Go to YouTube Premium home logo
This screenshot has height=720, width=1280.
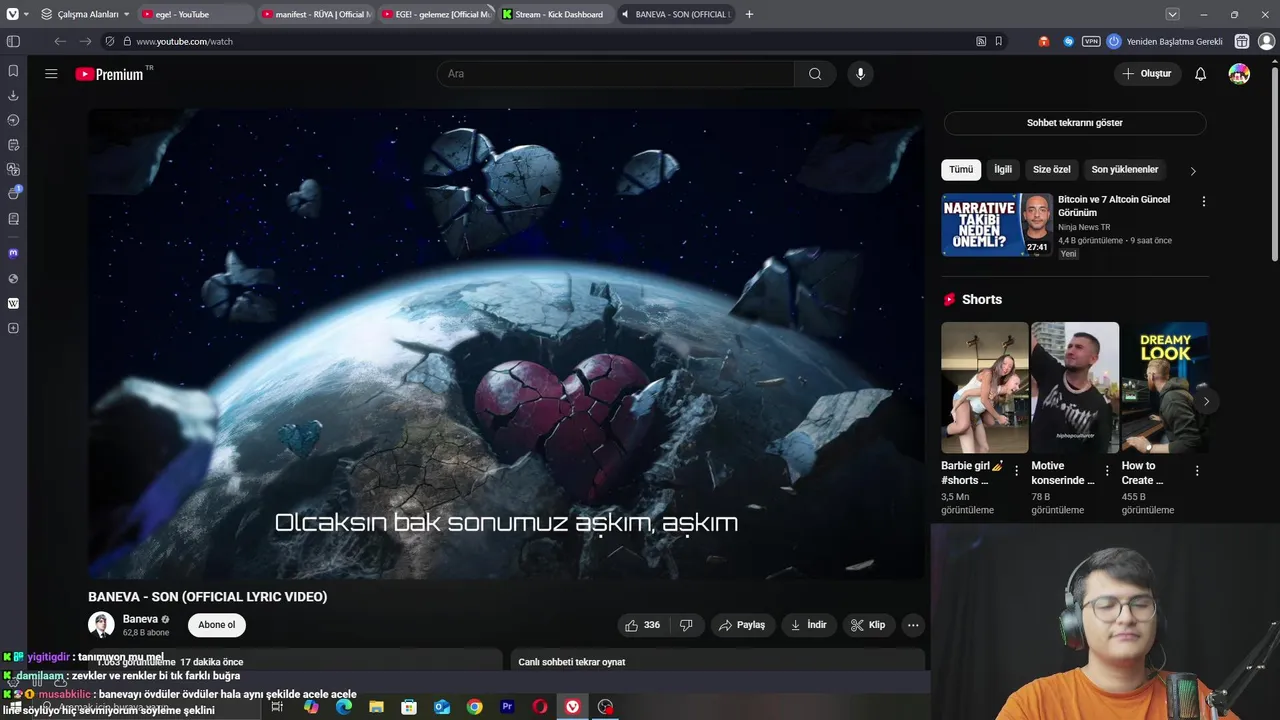(110, 74)
